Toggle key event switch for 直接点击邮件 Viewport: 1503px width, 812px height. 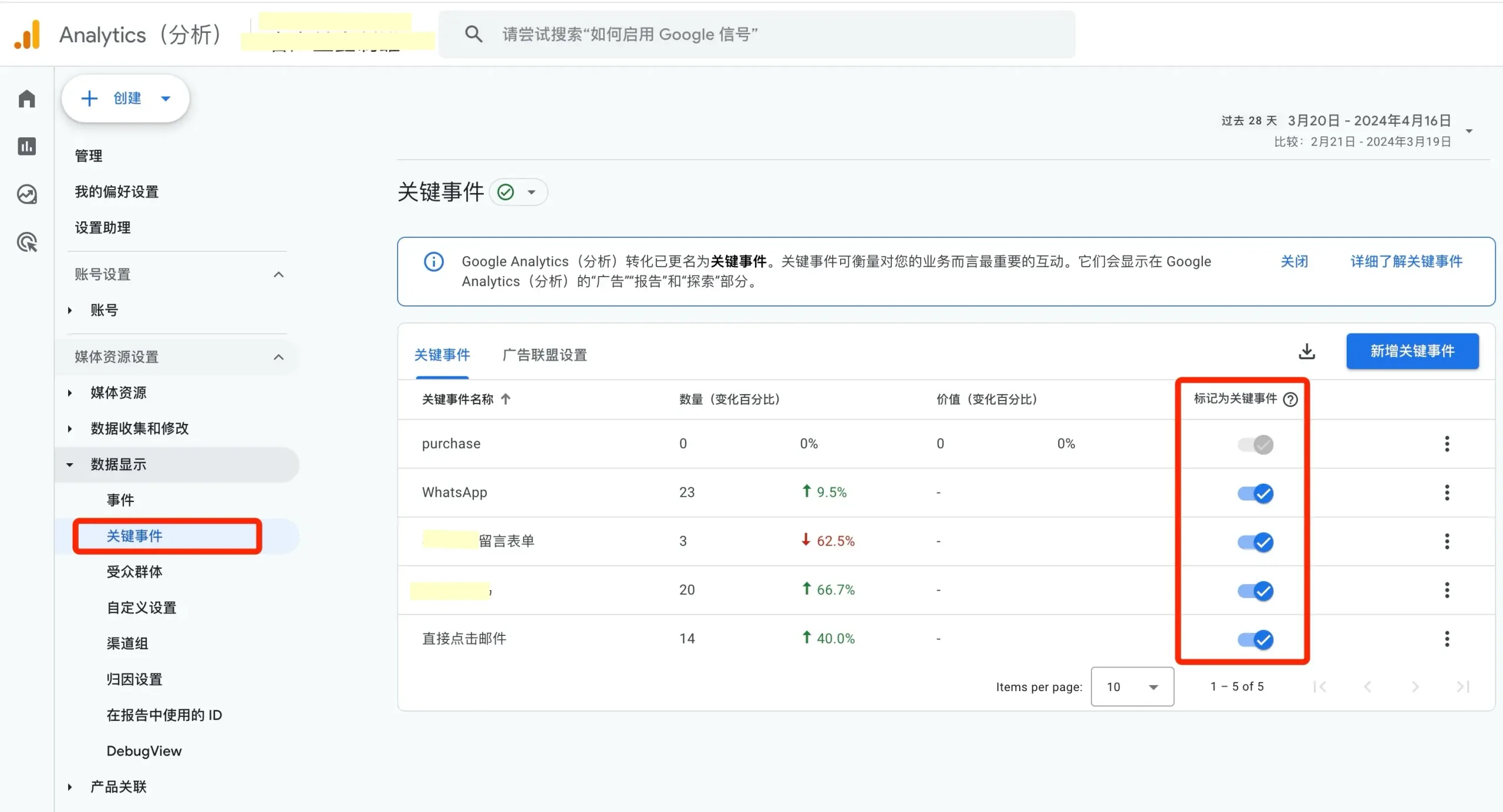click(1255, 640)
